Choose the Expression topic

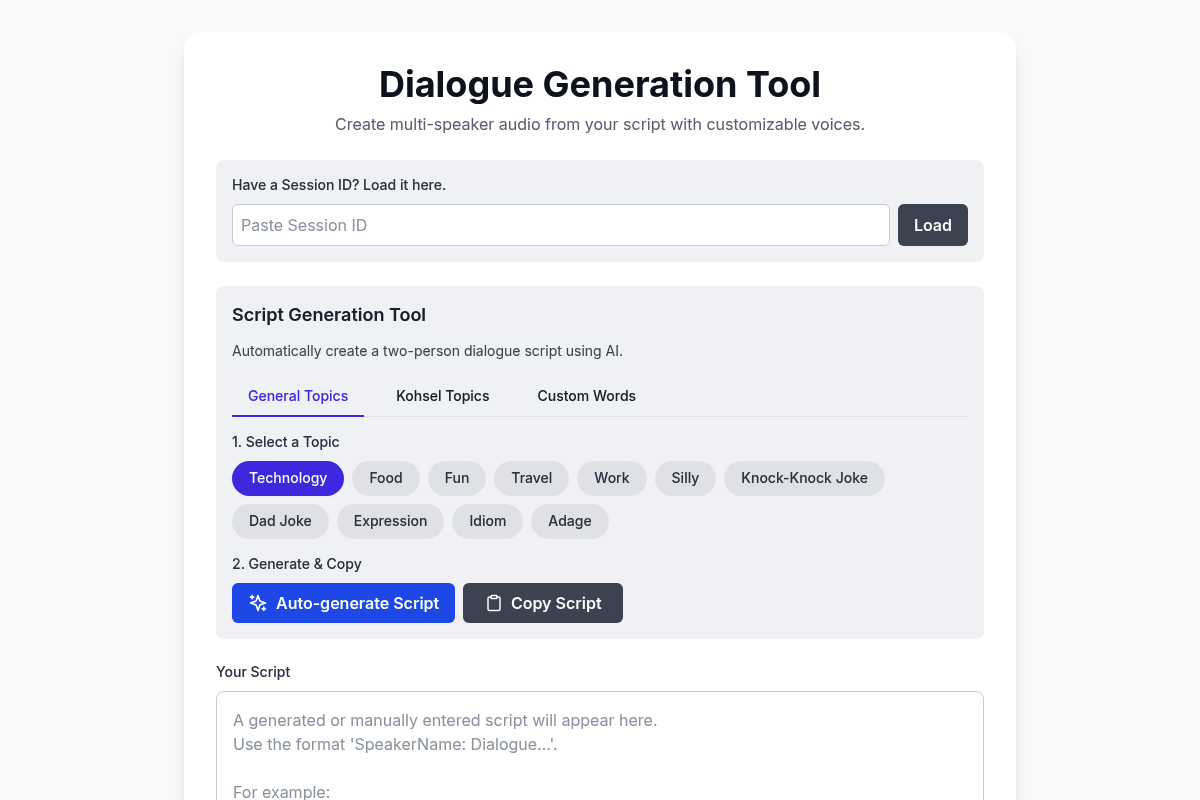click(390, 521)
